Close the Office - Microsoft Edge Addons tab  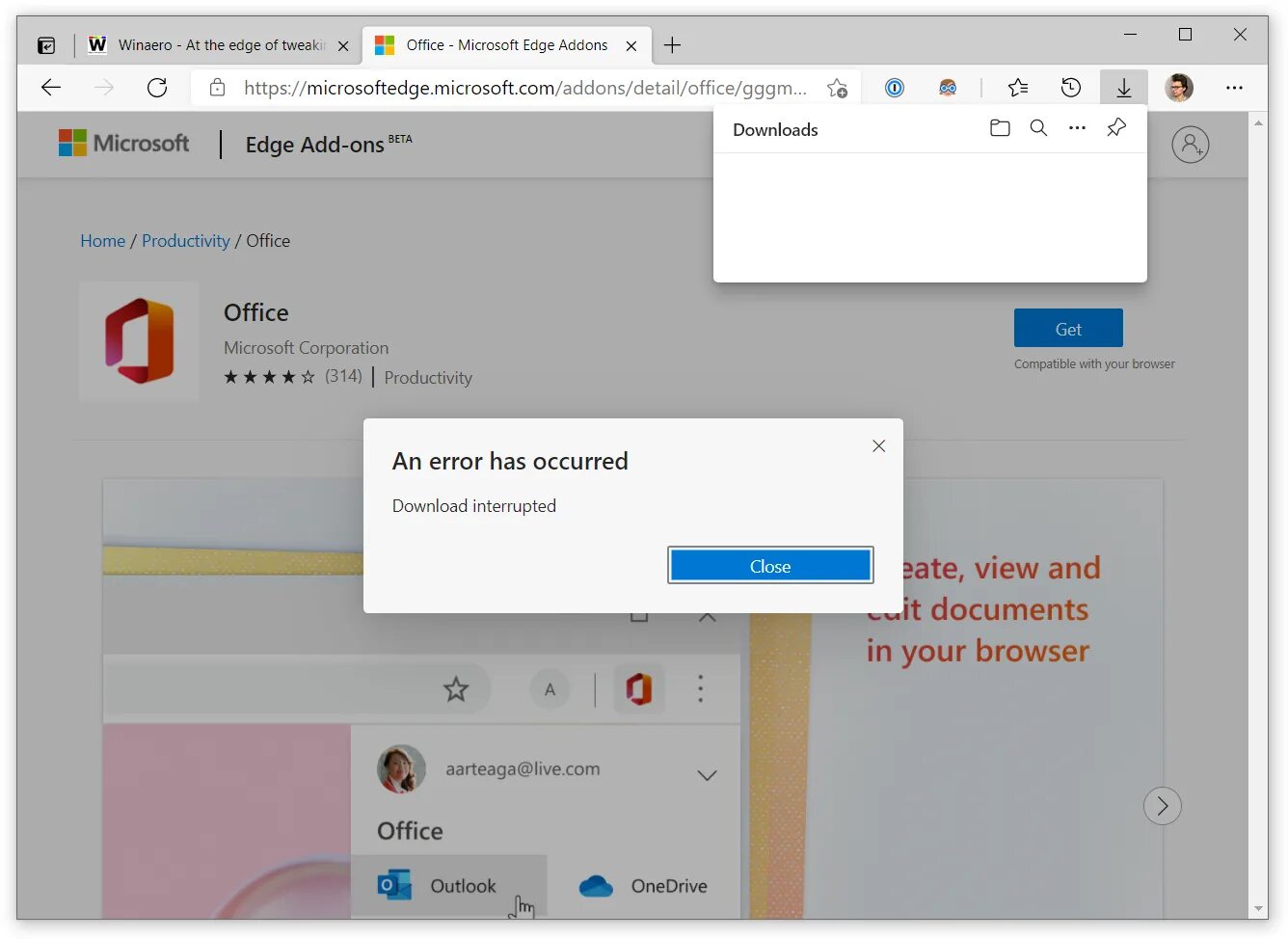click(631, 45)
